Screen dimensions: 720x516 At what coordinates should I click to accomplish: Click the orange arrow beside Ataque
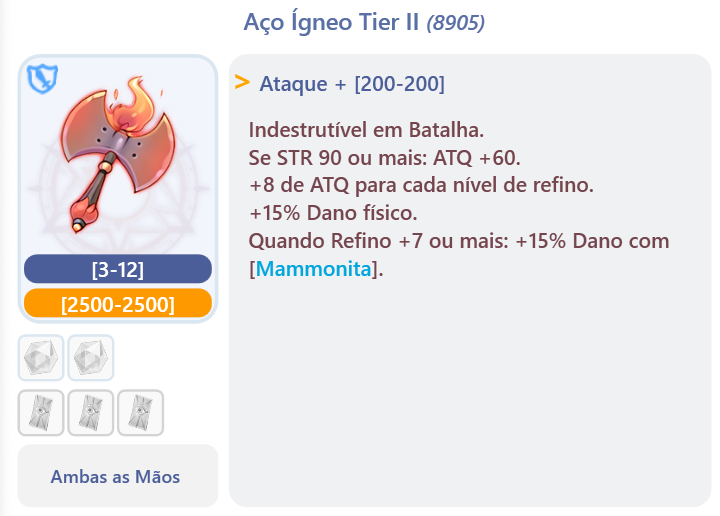point(242,83)
